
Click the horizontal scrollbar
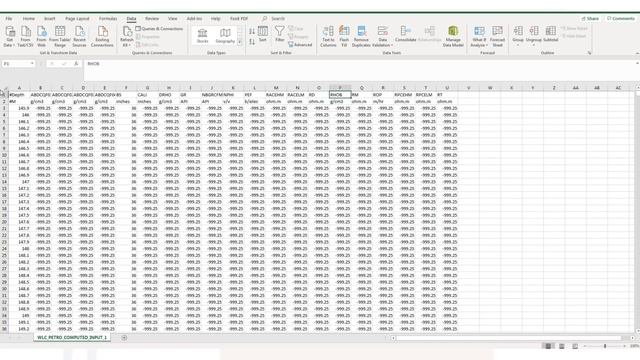[x=508, y=338]
